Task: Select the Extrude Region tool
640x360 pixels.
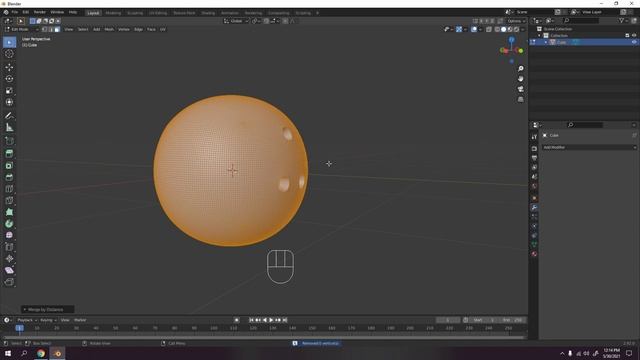Action: [x=9, y=154]
